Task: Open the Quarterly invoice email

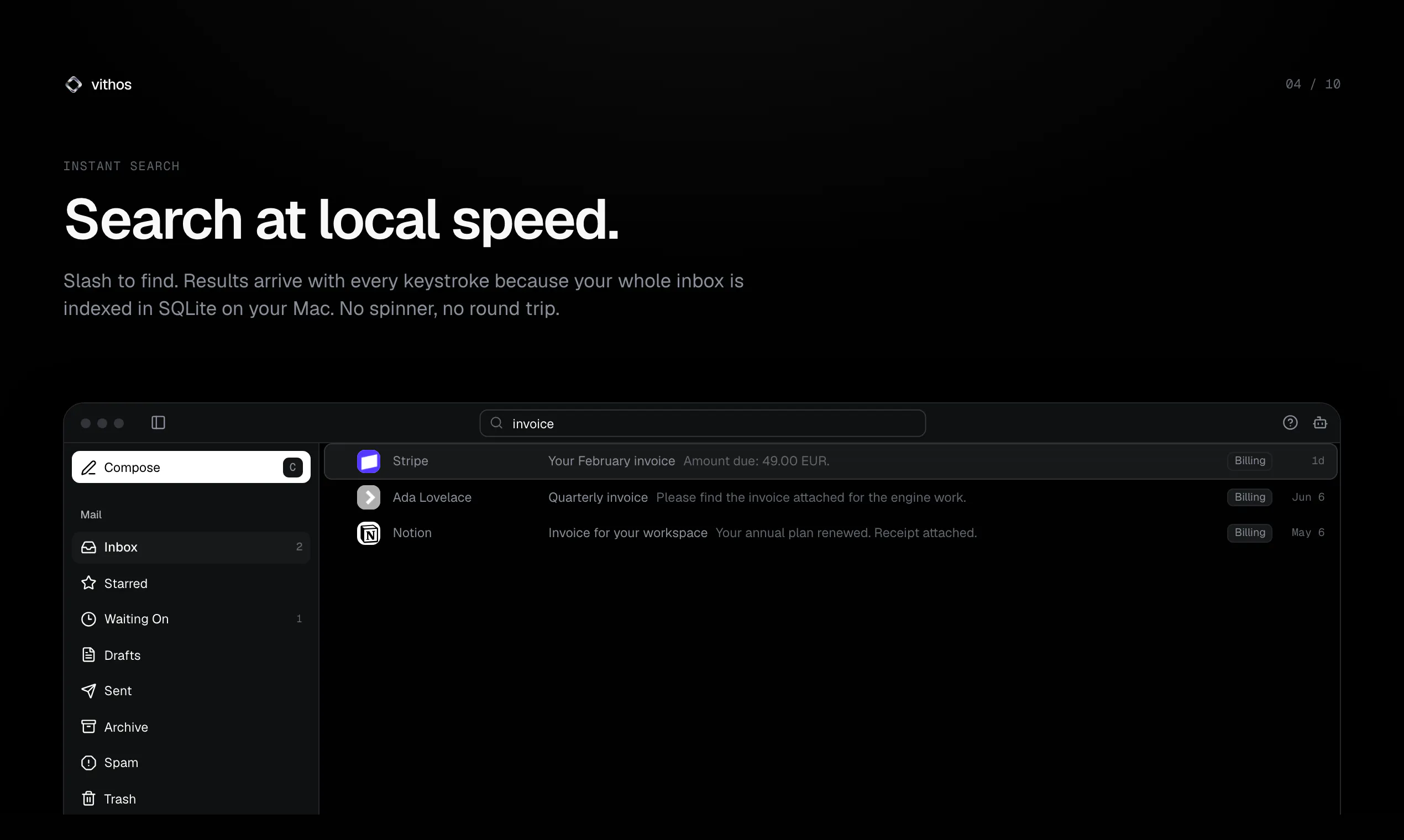Action: click(x=830, y=497)
